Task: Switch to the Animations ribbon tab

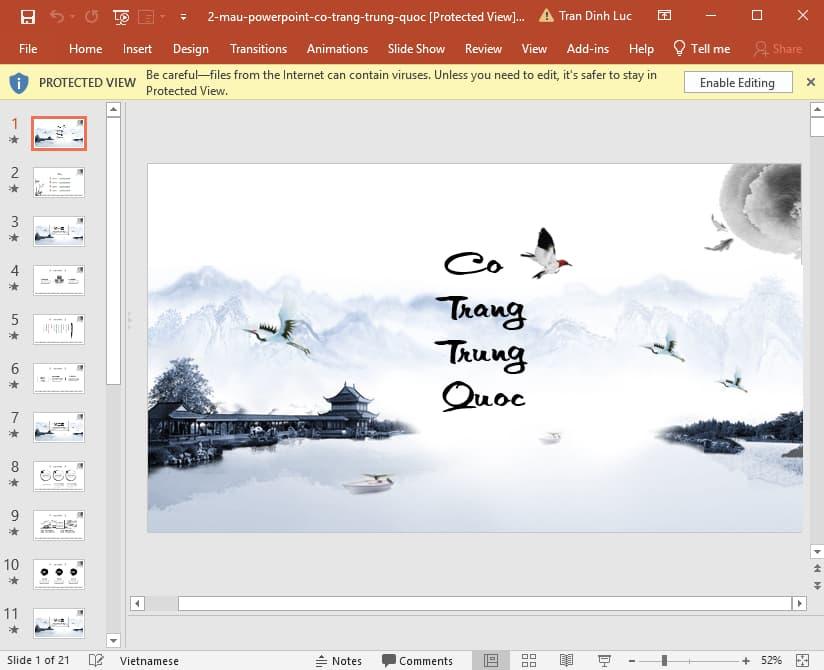Action: 337,48
